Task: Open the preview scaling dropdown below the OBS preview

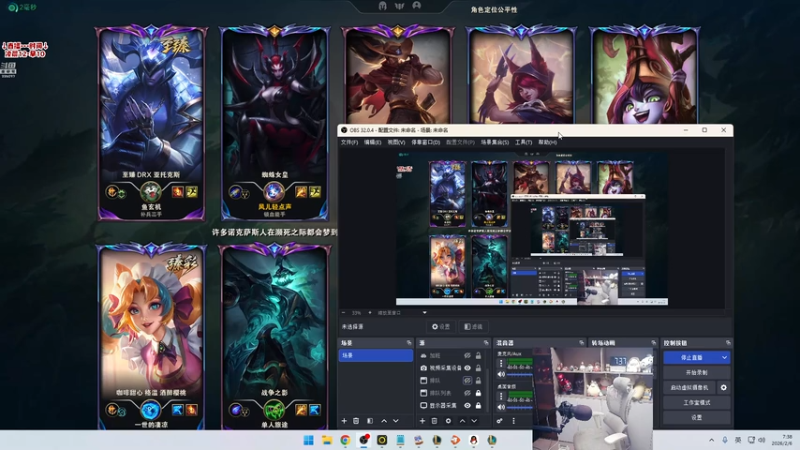Action: click(x=424, y=313)
